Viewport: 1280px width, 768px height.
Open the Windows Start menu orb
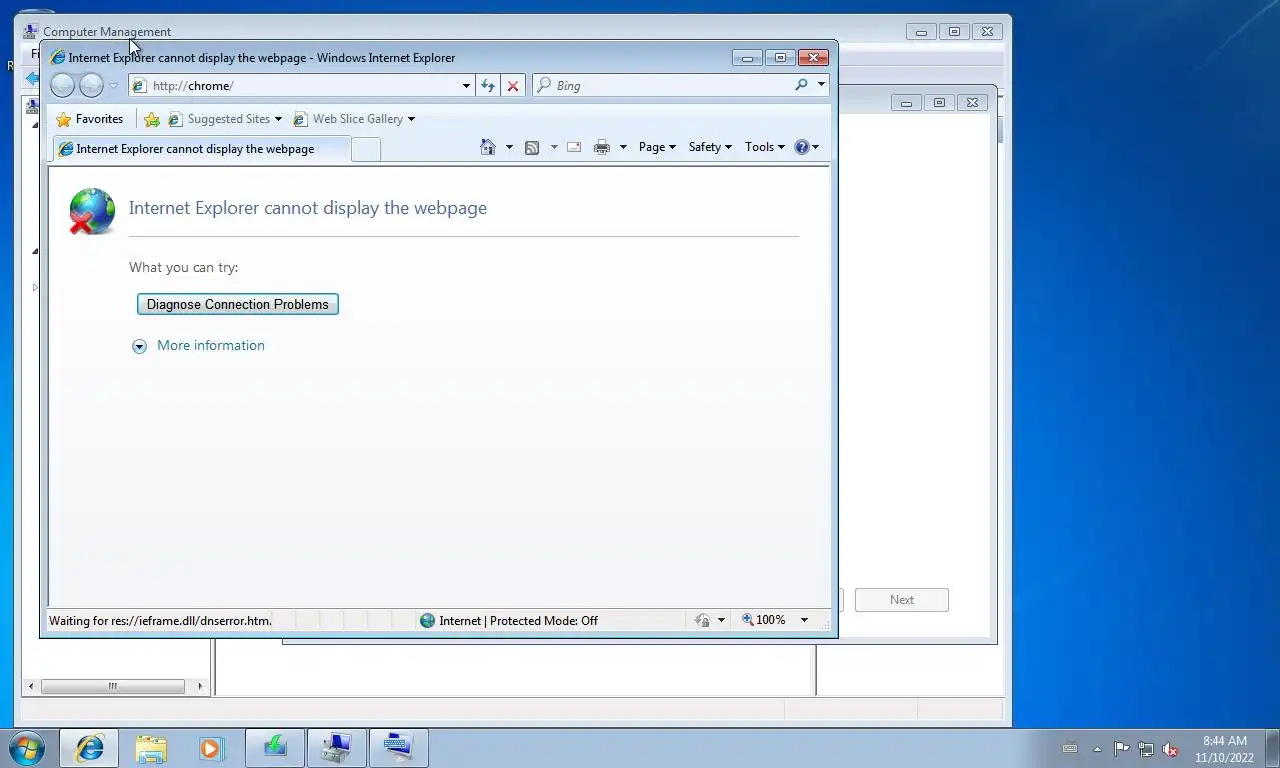(27, 748)
